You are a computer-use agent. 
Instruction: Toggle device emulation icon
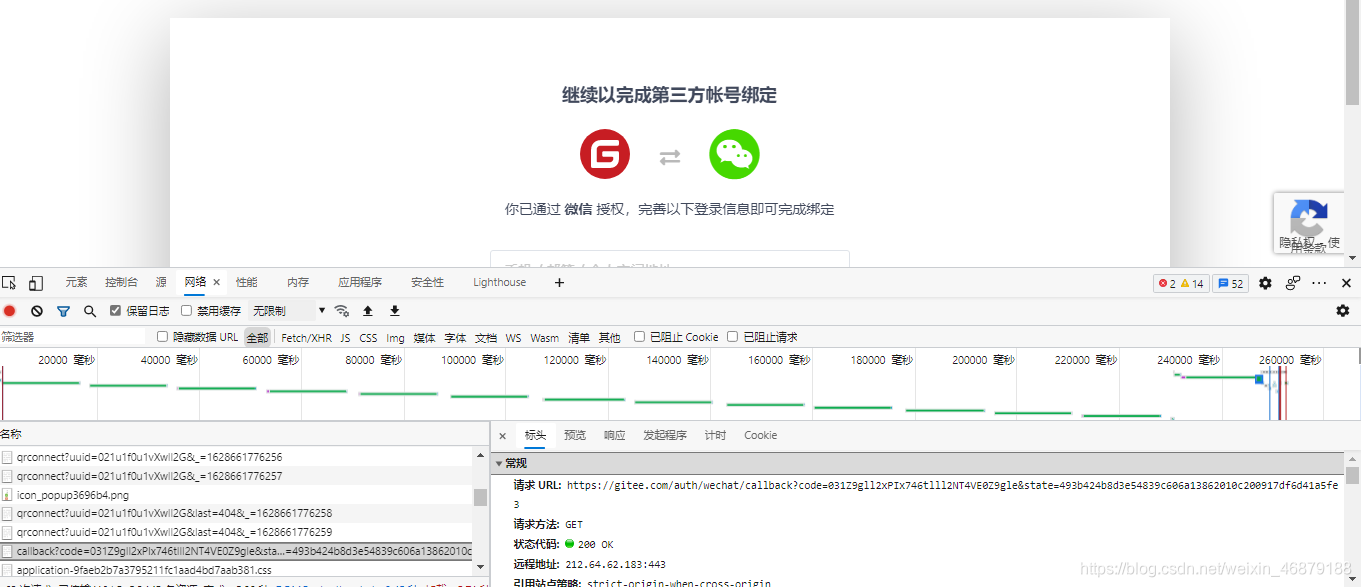pyautogui.click(x=36, y=283)
